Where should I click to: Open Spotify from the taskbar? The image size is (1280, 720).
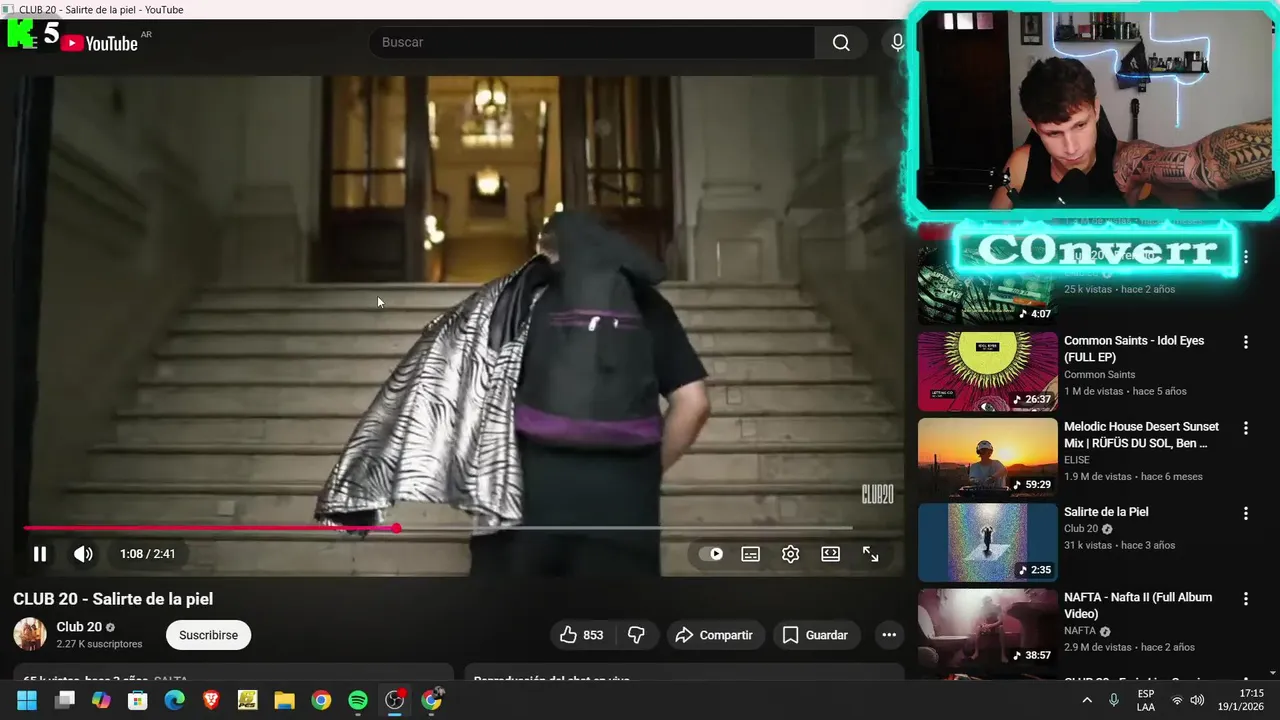358,700
